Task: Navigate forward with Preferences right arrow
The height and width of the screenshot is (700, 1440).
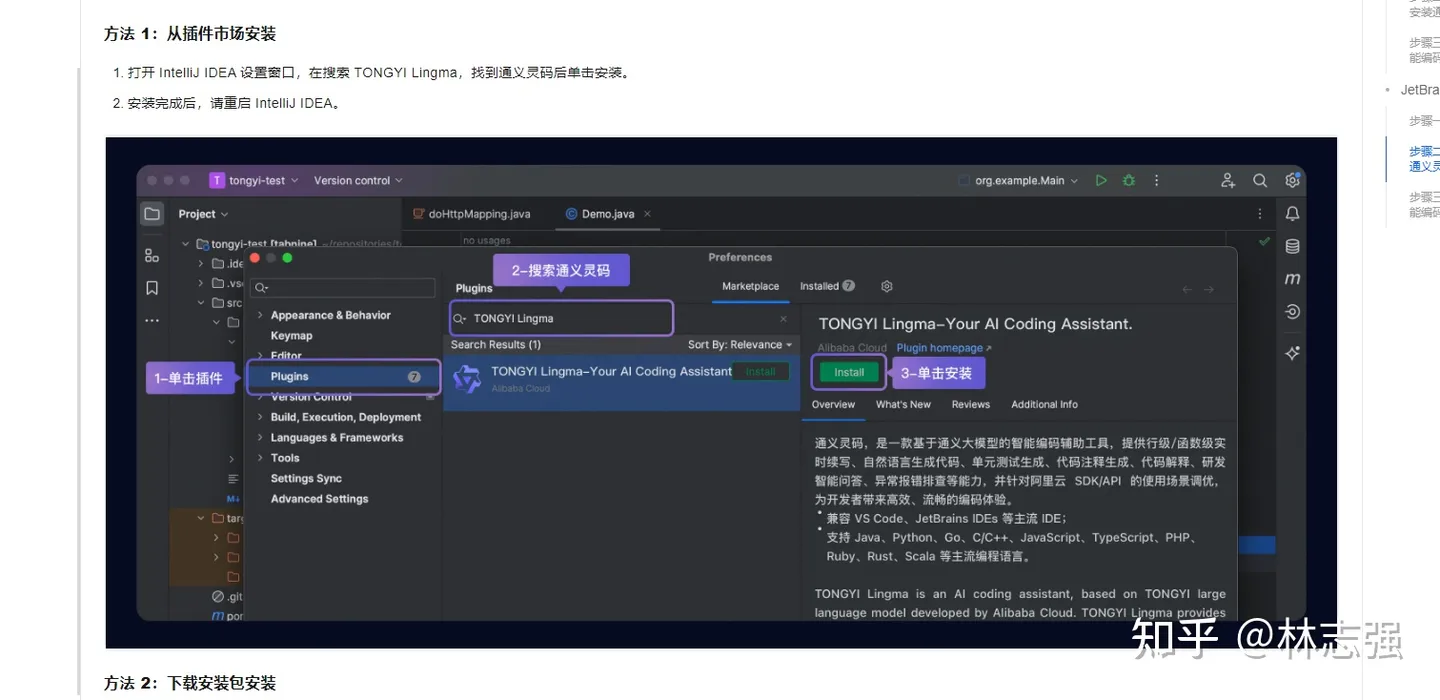Action: [1209, 290]
